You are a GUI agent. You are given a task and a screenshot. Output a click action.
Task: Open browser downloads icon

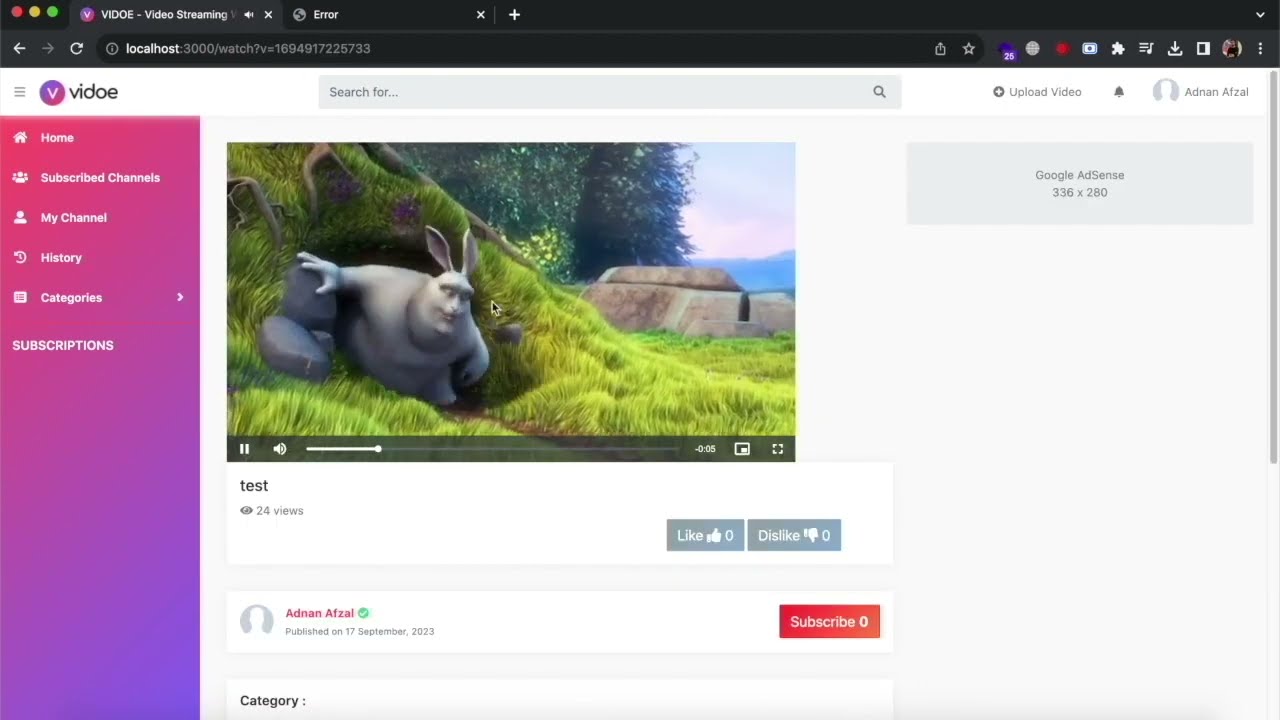tap(1175, 48)
